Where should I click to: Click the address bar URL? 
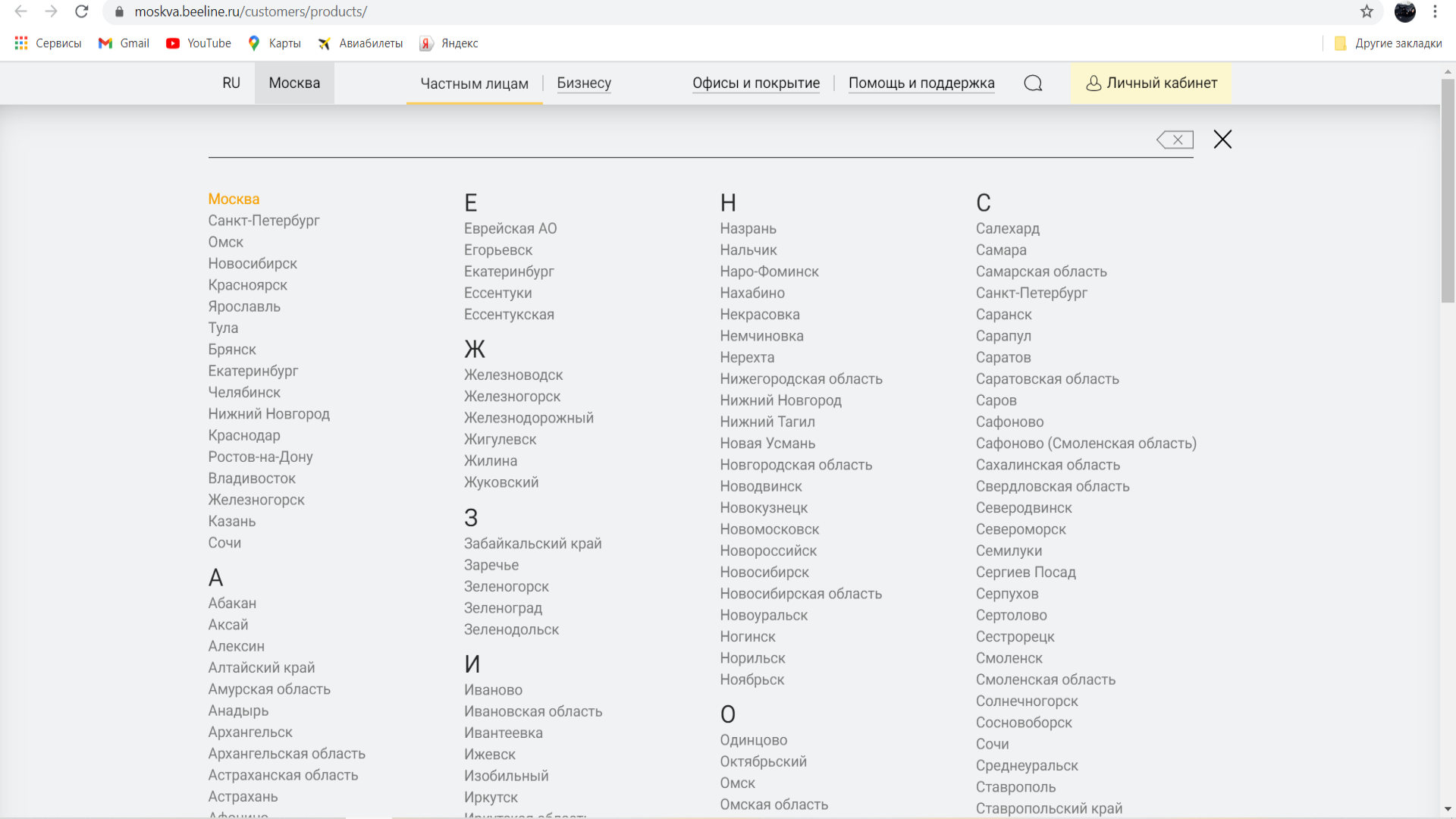(x=250, y=11)
